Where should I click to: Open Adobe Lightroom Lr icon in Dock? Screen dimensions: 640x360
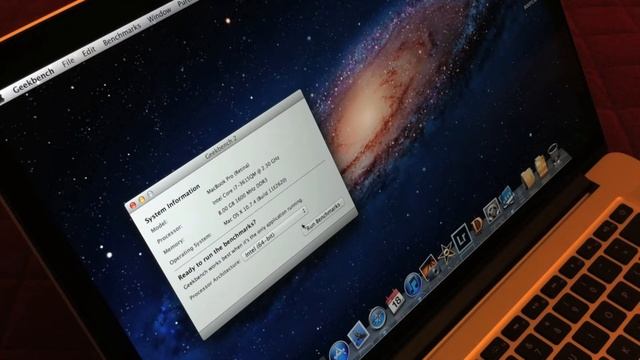tap(461, 239)
